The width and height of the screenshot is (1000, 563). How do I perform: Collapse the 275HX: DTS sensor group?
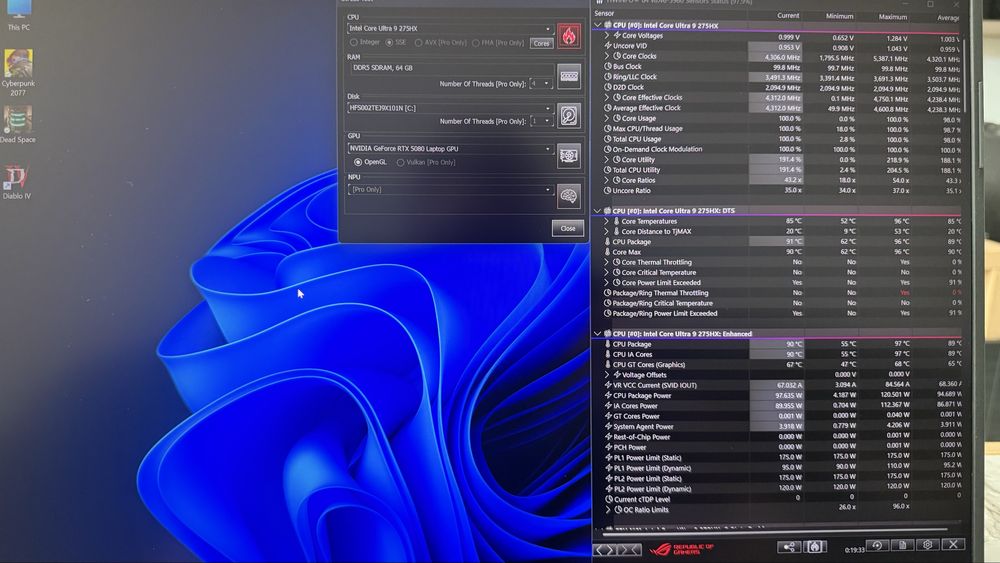pyautogui.click(x=598, y=210)
